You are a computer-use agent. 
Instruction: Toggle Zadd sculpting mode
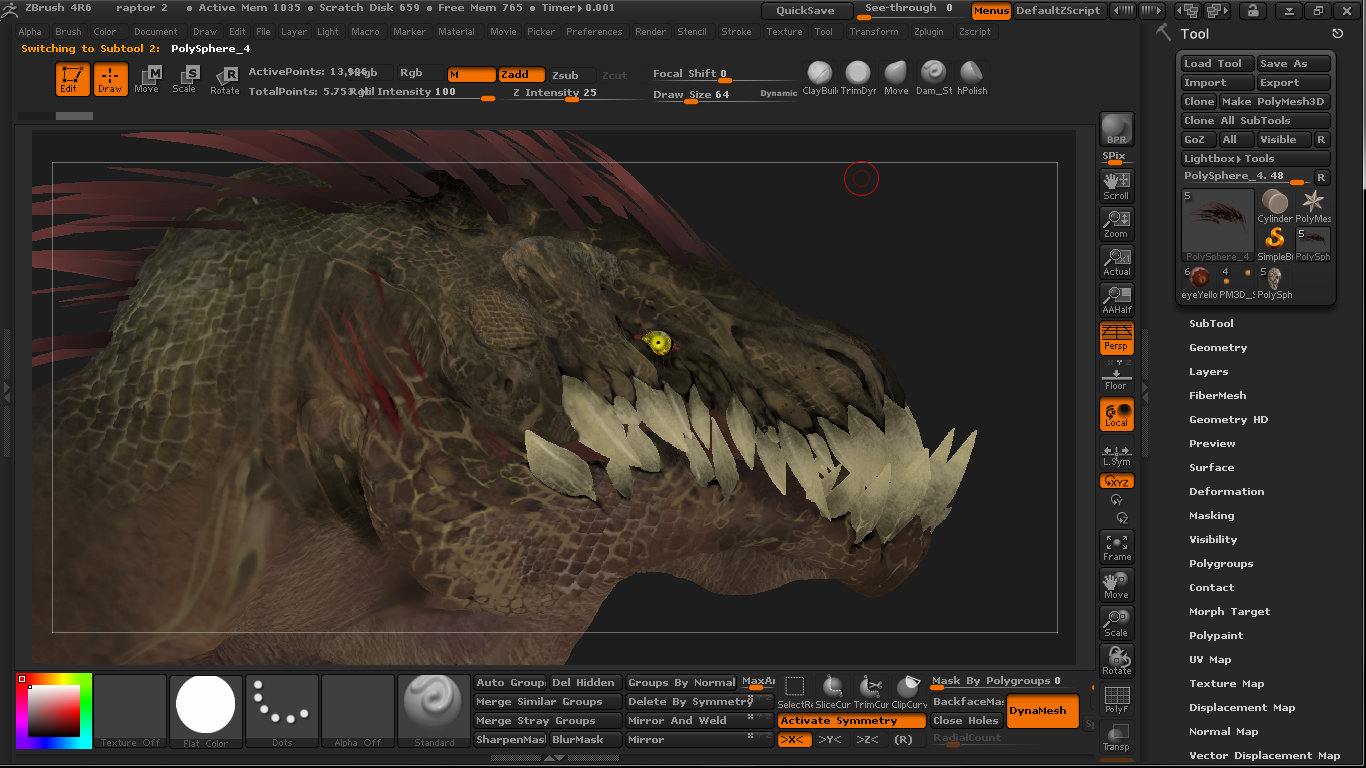click(x=520, y=73)
